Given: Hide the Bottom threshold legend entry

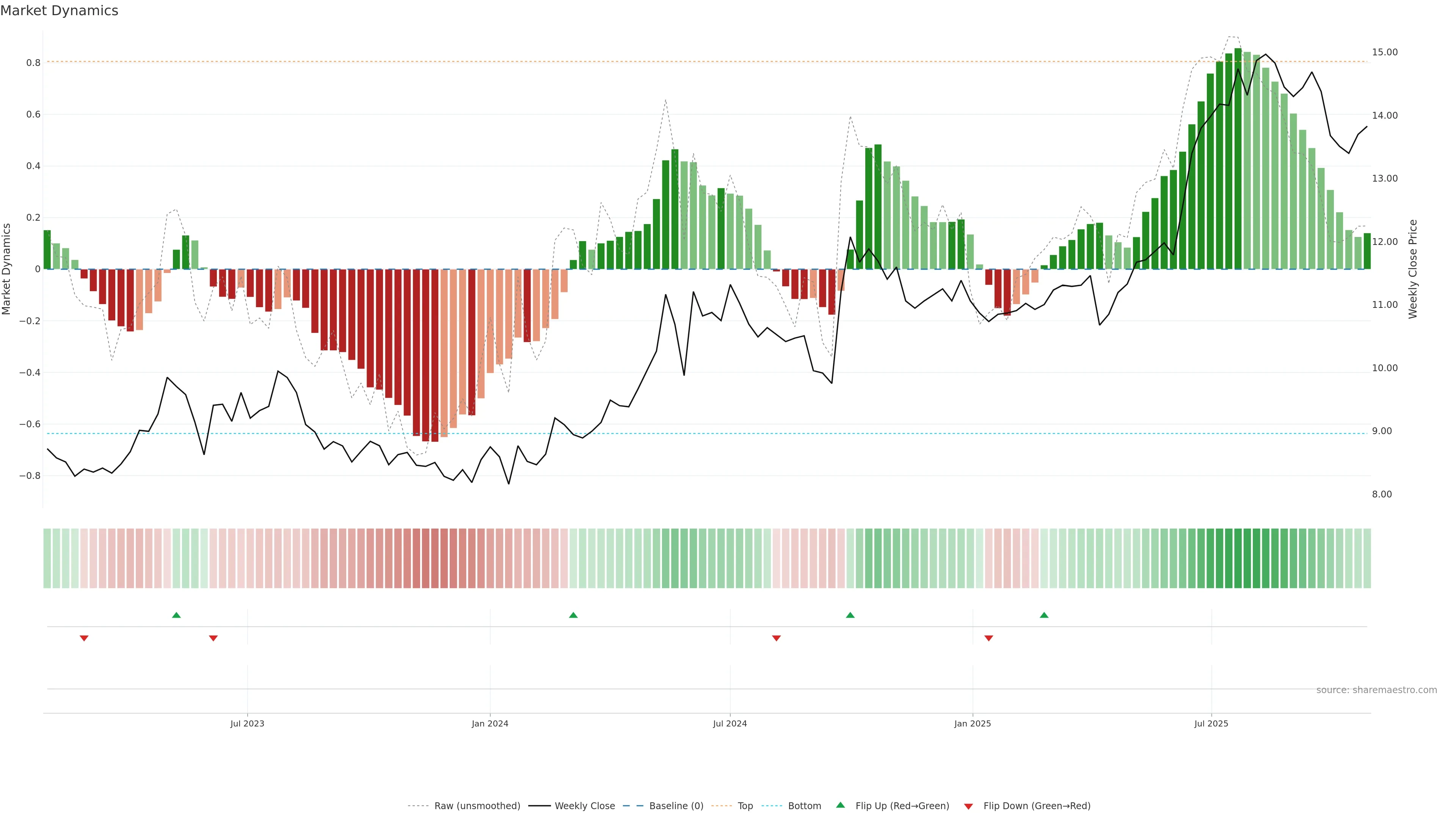Looking at the screenshot, I should pyautogui.click(x=804, y=806).
